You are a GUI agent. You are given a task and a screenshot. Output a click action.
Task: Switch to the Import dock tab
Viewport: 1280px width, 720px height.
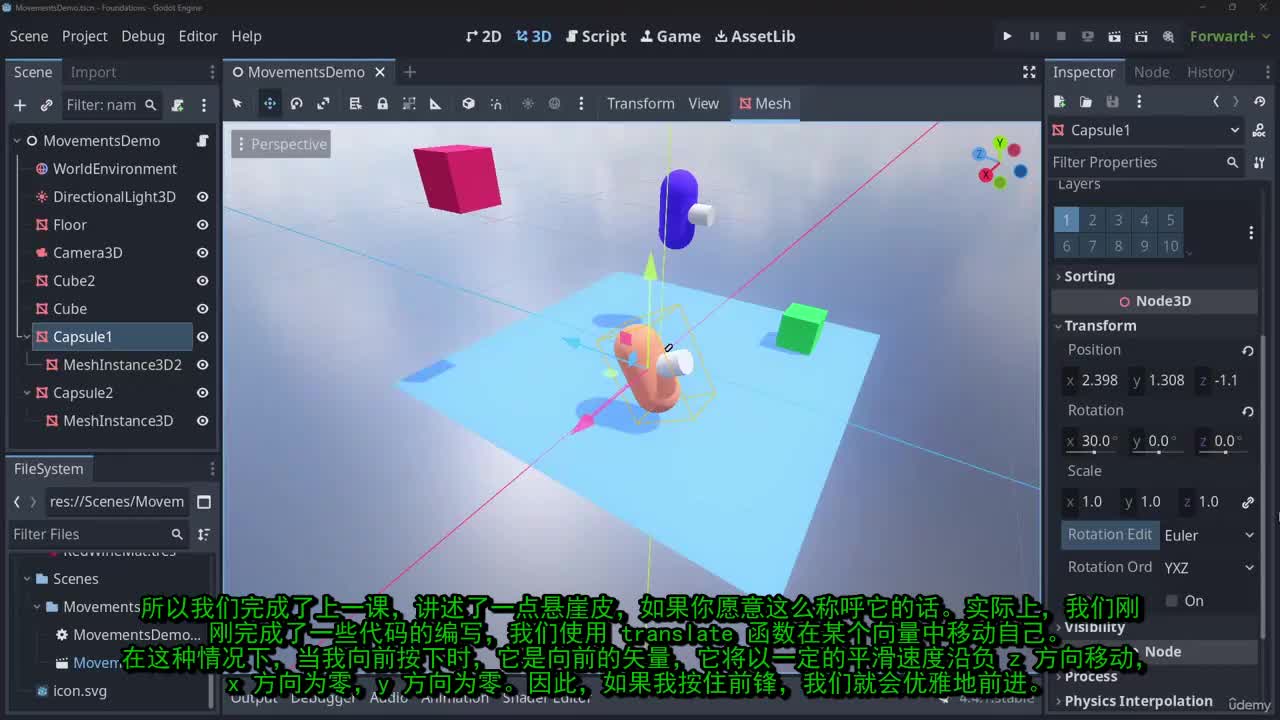[93, 72]
